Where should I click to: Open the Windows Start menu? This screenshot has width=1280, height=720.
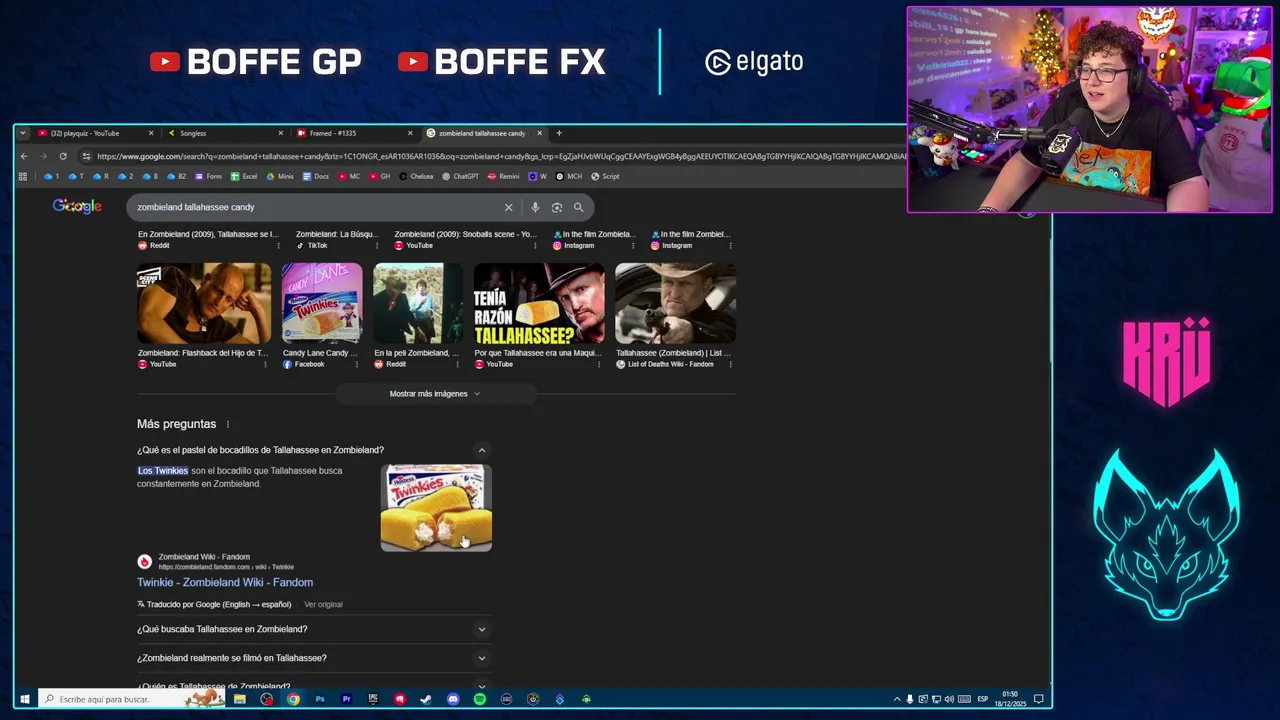point(25,699)
